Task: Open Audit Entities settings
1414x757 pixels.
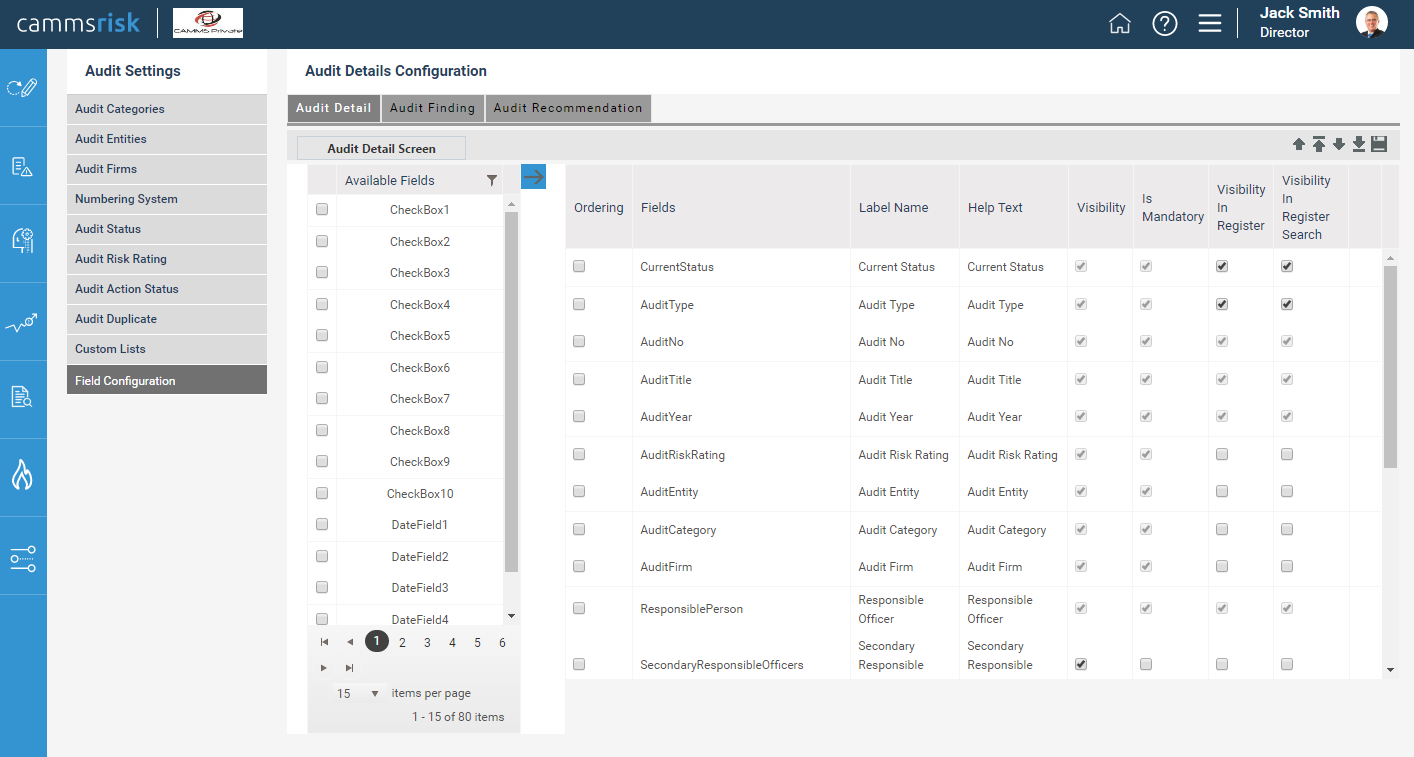Action: [x=167, y=139]
